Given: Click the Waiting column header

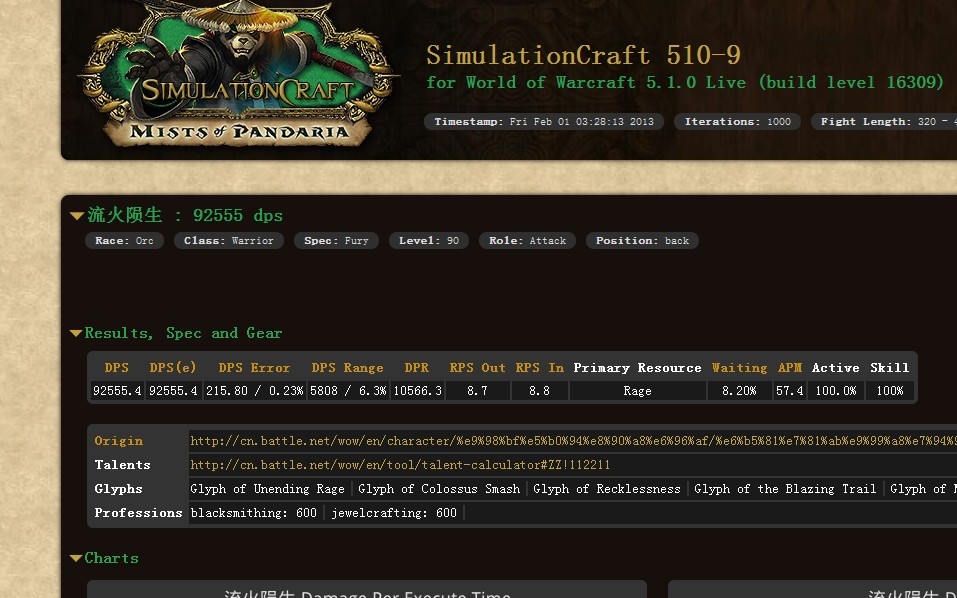Looking at the screenshot, I should [x=739, y=368].
